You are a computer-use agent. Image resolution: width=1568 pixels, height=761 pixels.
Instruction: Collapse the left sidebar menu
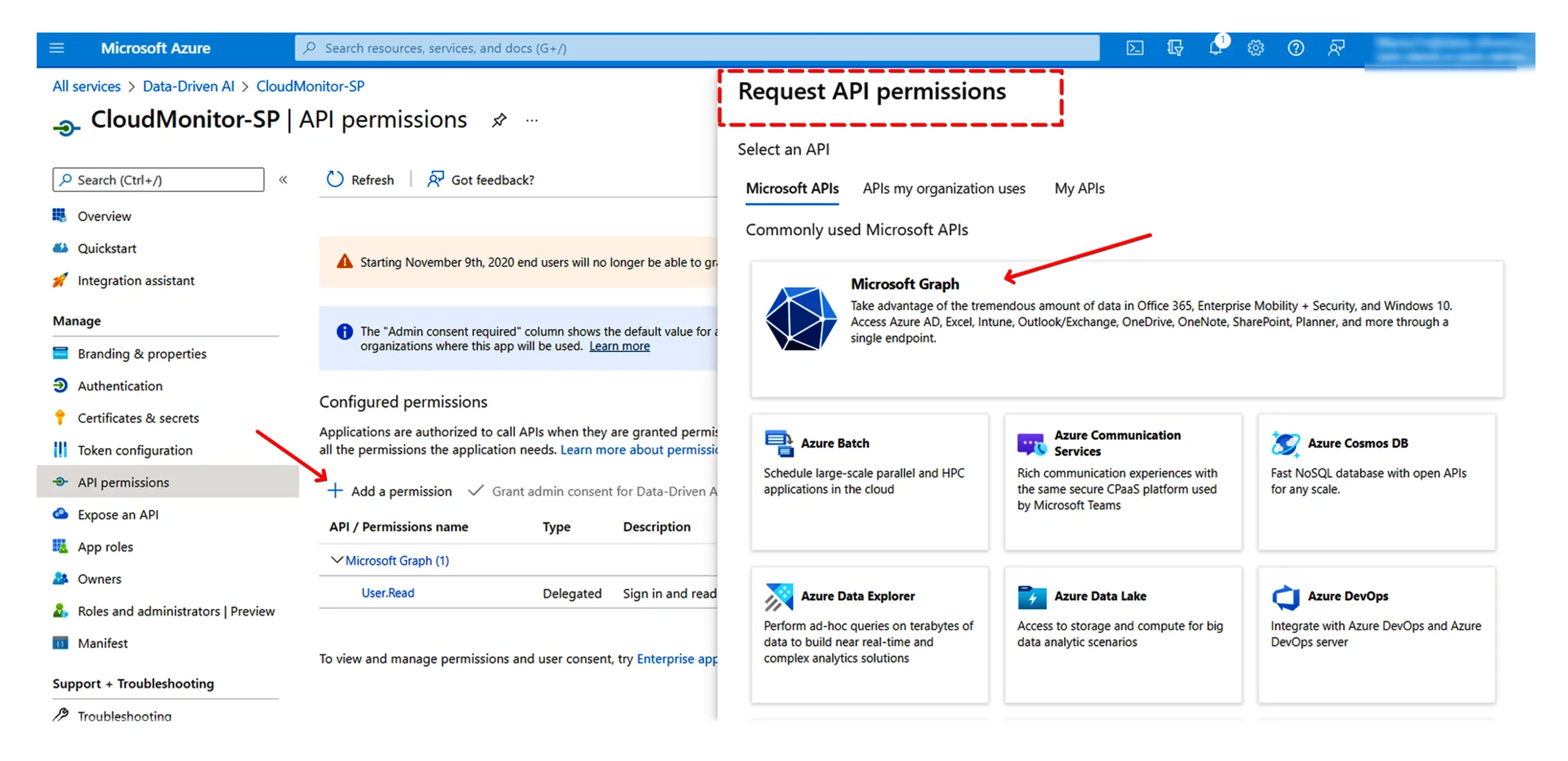tap(284, 180)
